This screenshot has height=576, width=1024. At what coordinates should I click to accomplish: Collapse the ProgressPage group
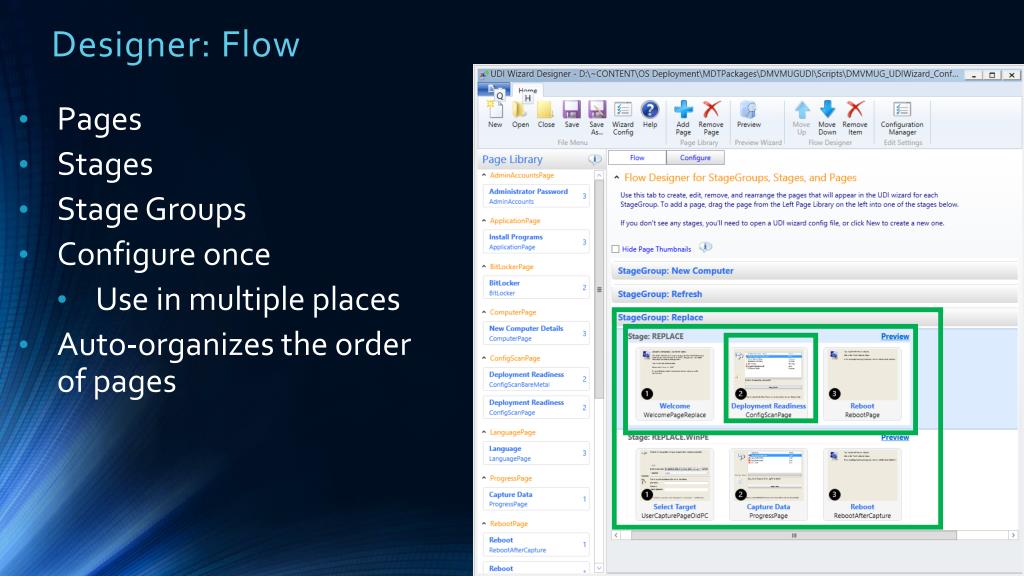pos(484,478)
